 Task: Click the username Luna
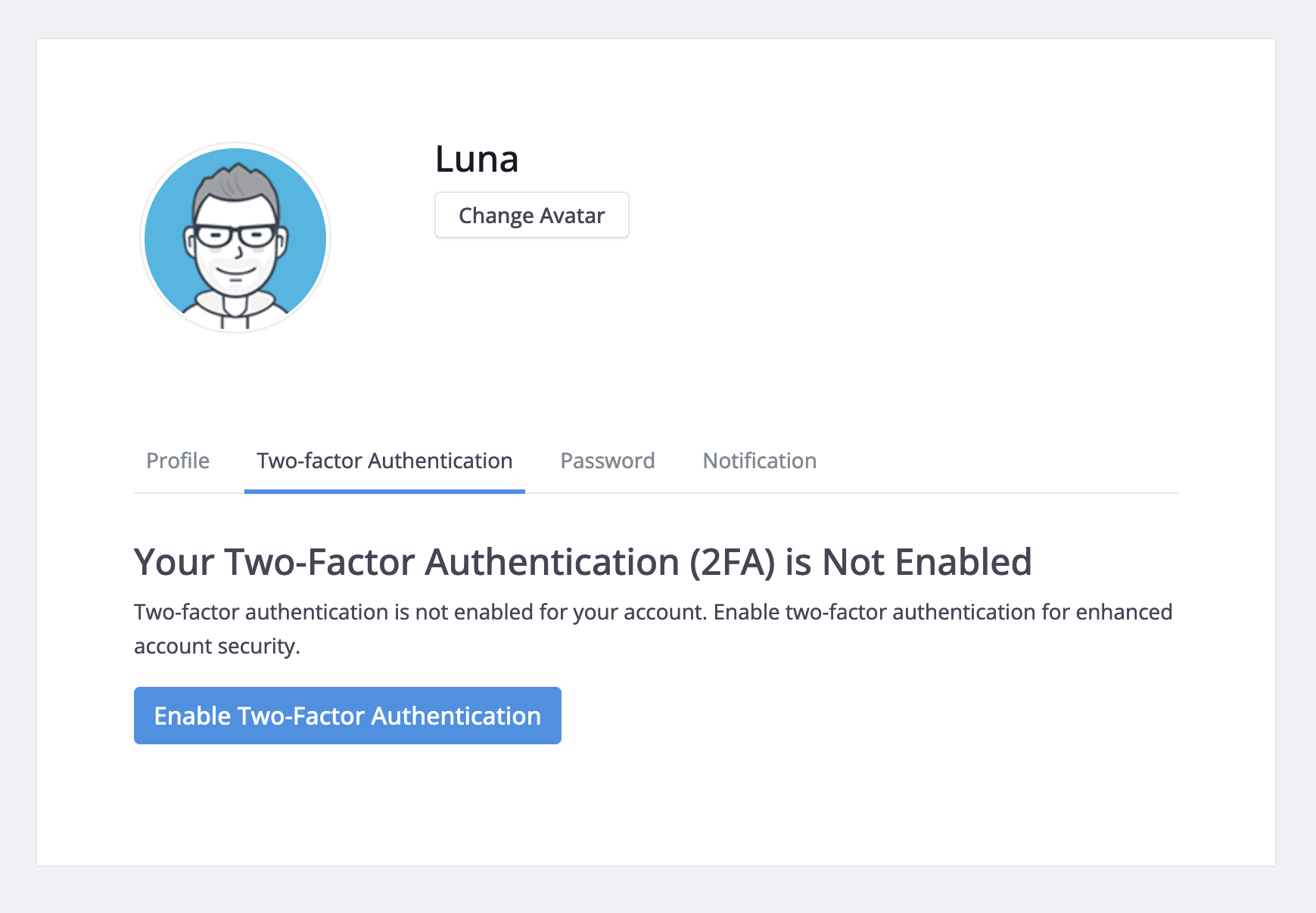pos(477,159)
